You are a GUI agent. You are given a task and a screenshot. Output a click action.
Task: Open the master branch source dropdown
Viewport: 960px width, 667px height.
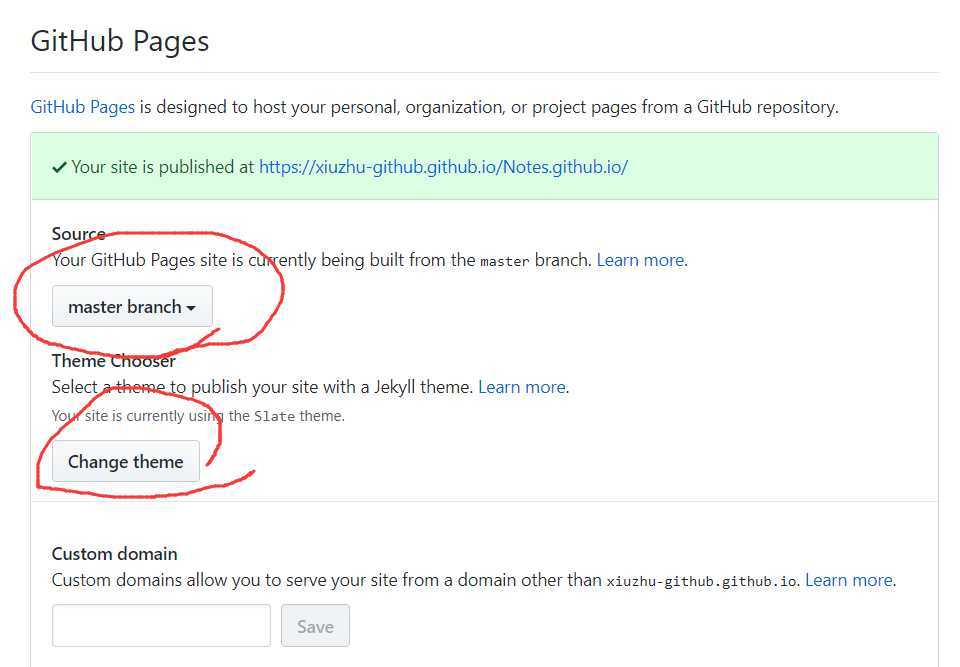point(132,306)
